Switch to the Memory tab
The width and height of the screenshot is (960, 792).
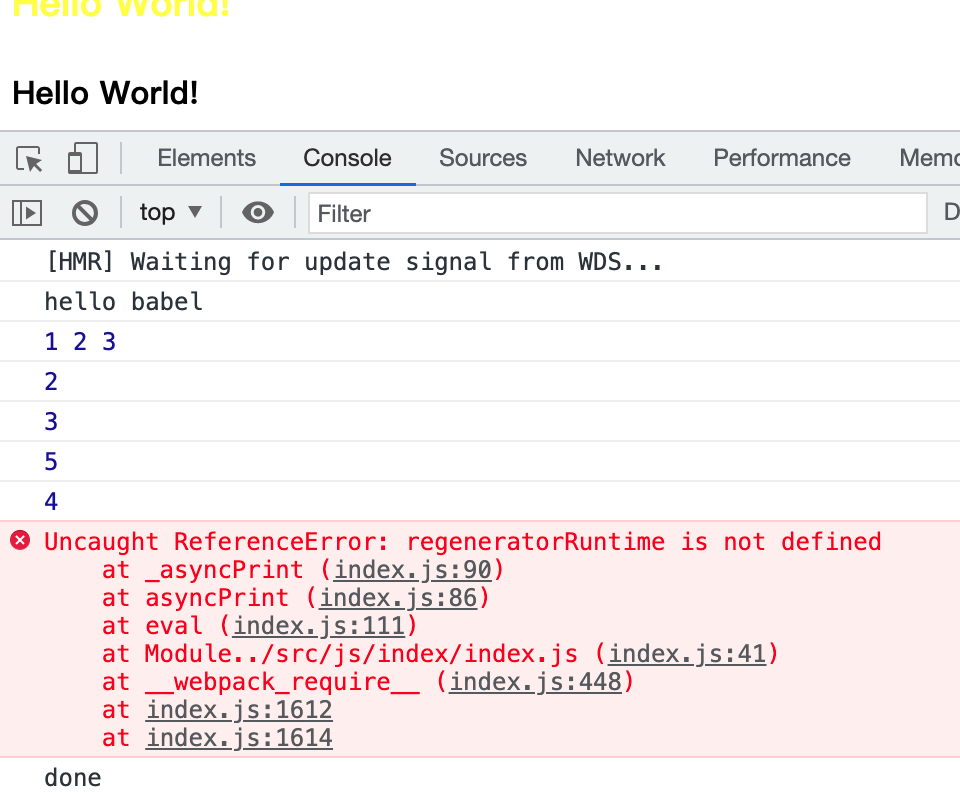[929, 158]
